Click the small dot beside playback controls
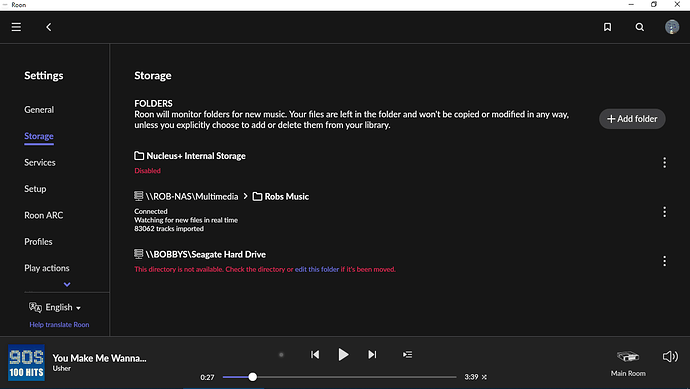690x389 pixels. 281,355
